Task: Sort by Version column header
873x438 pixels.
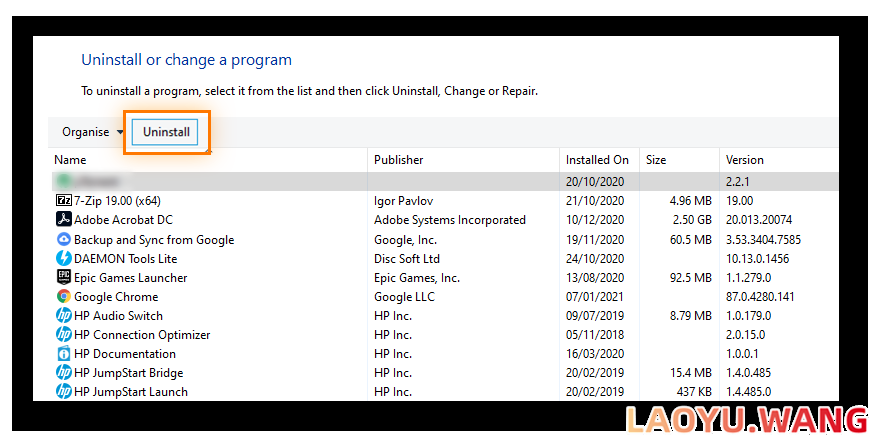Action: pyautogui.click(x=744, y=160)
